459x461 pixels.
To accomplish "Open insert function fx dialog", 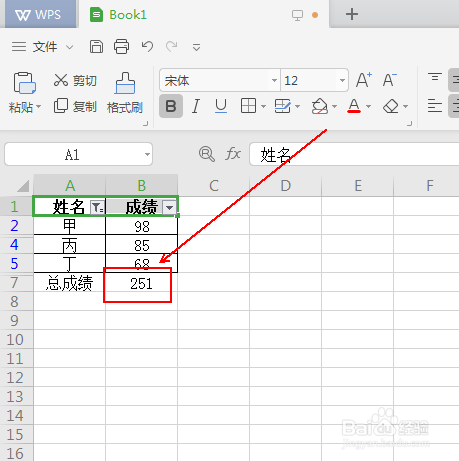I will click(x=233, y=154).
